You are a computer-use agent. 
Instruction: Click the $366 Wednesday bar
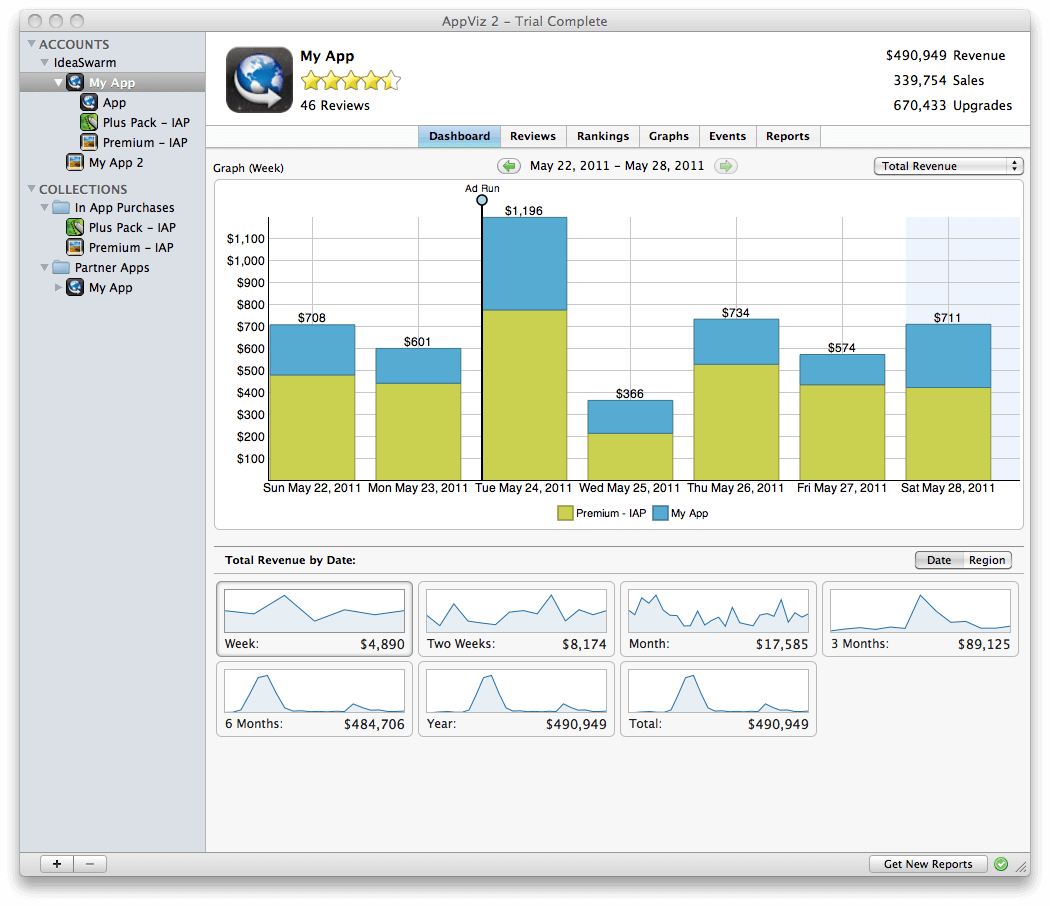pos(630,440)
